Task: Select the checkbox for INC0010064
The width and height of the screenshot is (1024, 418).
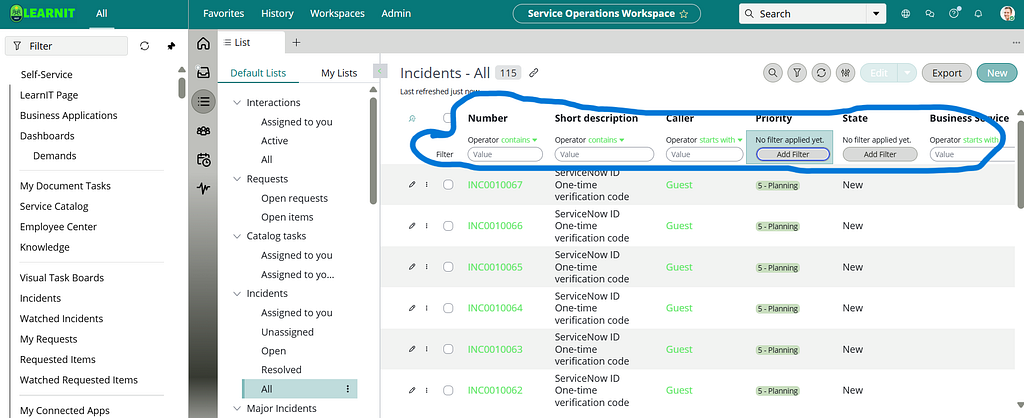Action: tap(448, 308)
